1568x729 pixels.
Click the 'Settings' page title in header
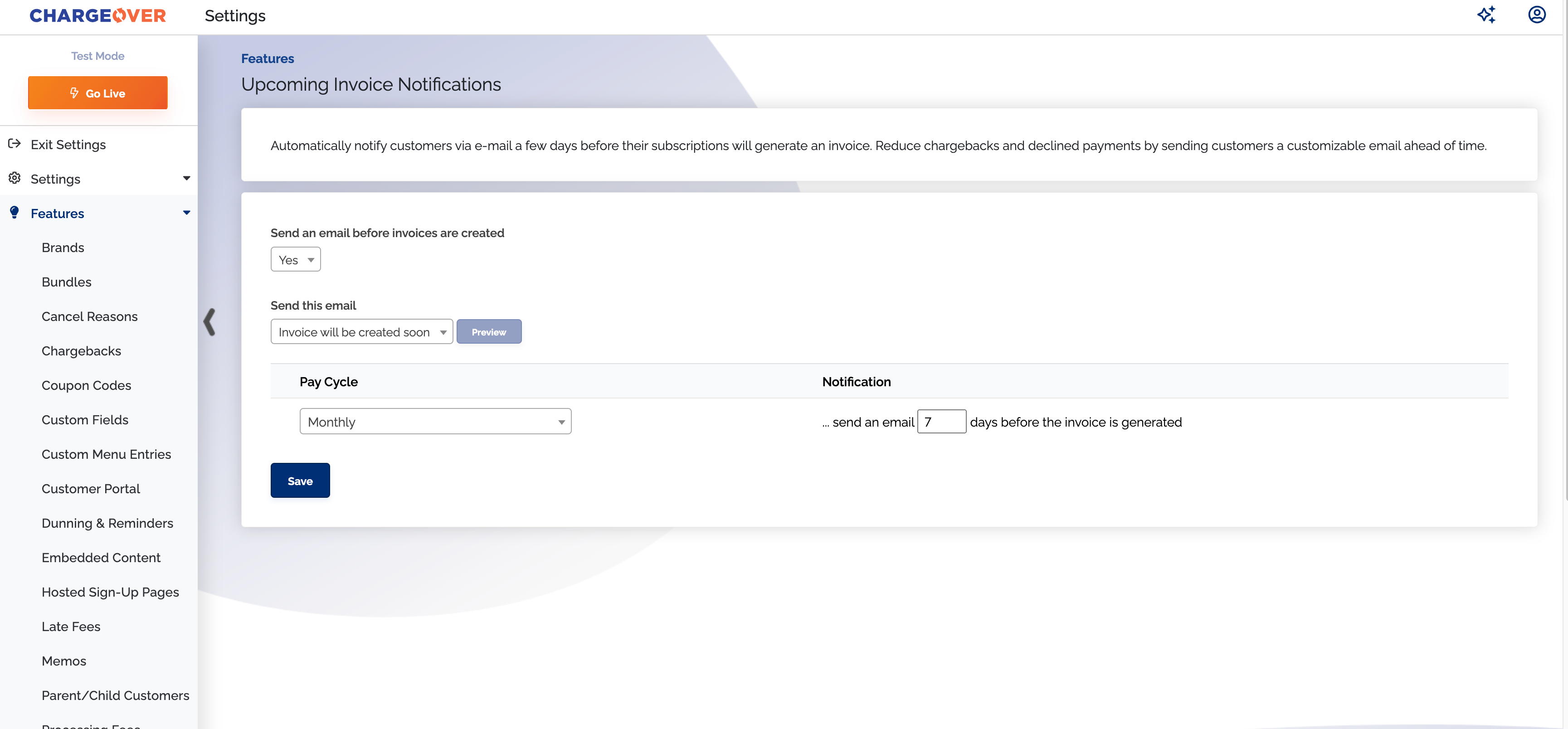coord(235,16)
